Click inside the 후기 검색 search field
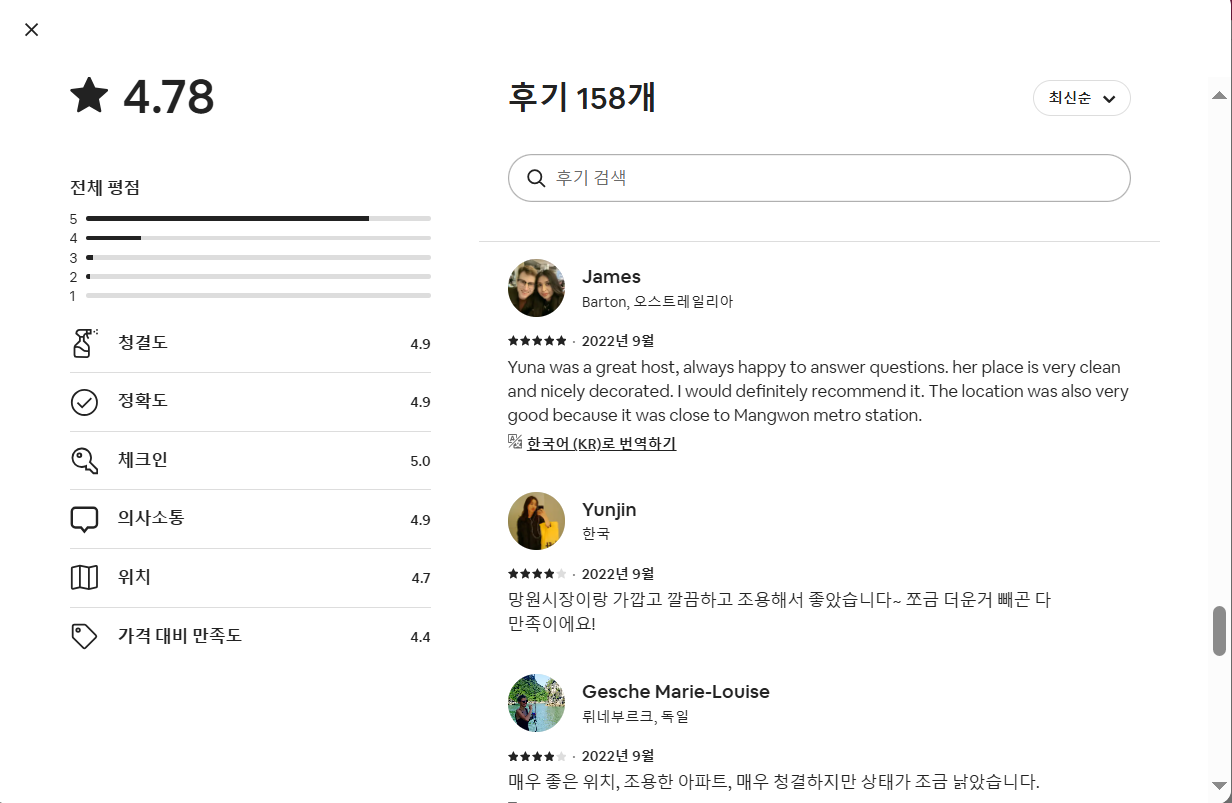 pos(830,178)
